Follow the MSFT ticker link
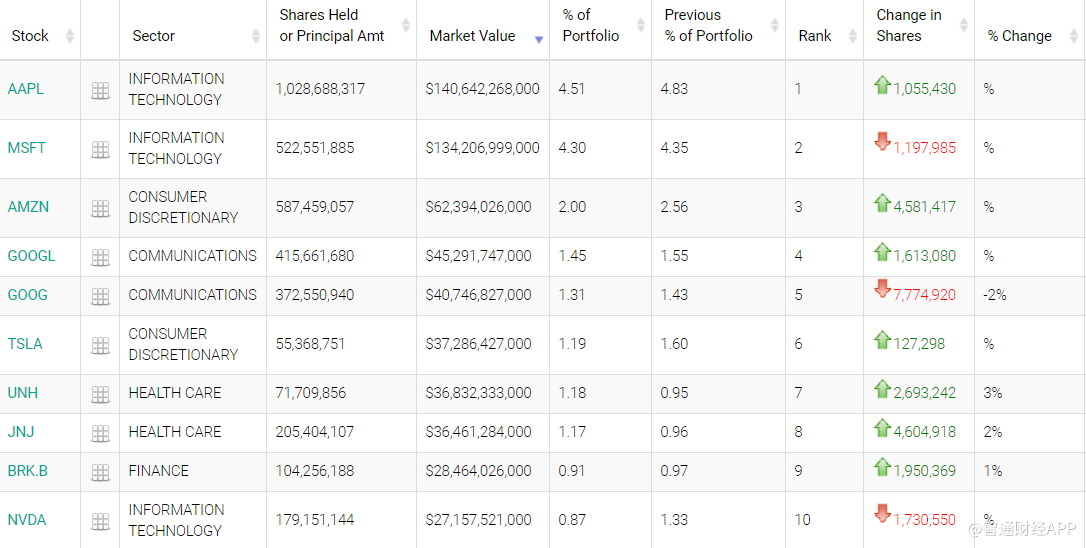Image resolution: width=1086 pixels, height=548 pixels. click(x=27, y=148)
